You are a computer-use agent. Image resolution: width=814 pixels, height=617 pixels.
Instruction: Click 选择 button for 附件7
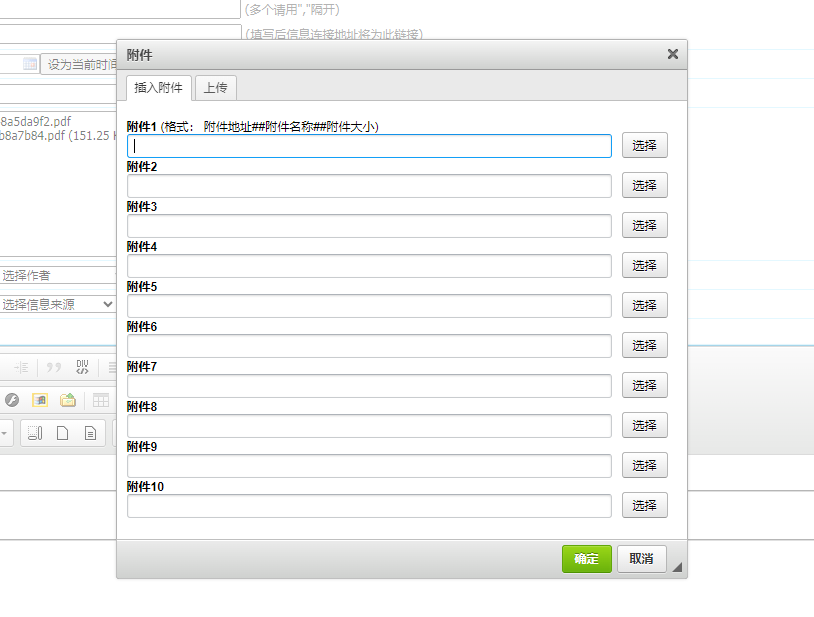tap(645, 385)
